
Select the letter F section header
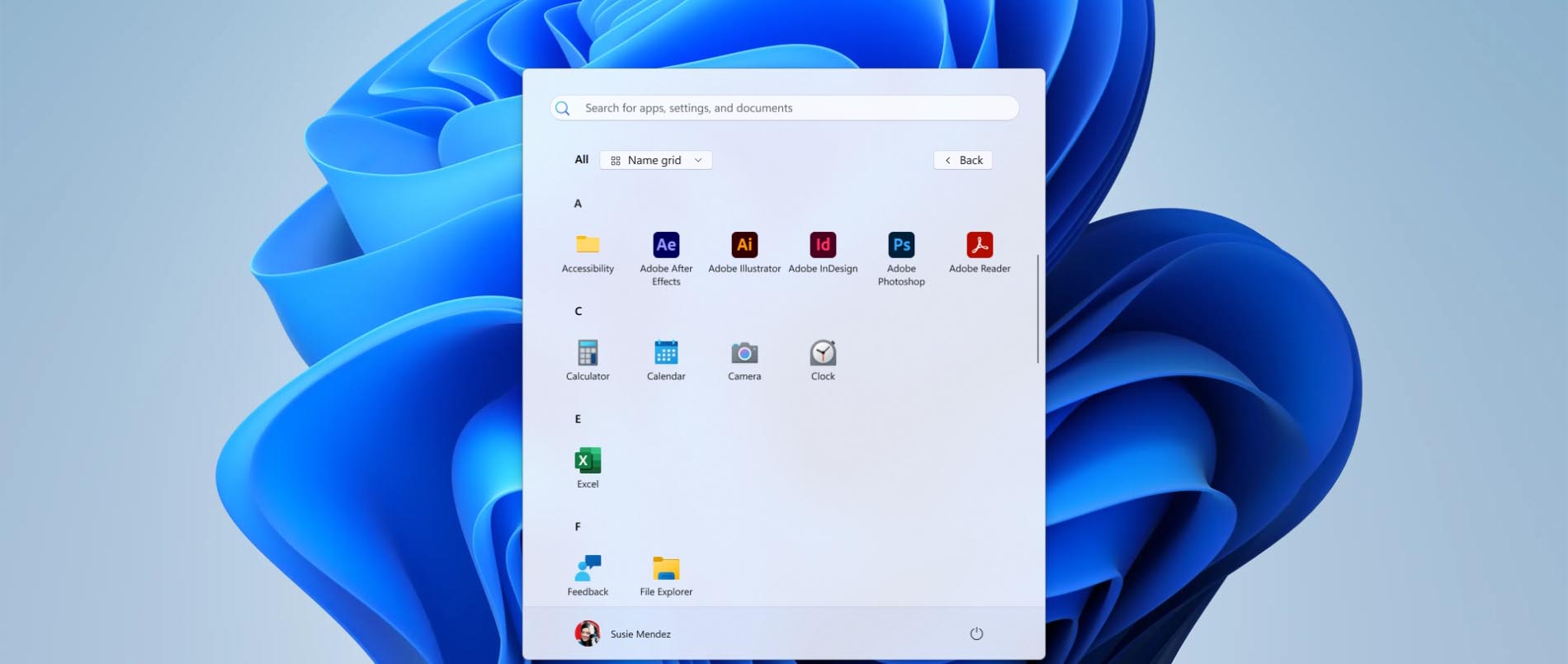578,526
